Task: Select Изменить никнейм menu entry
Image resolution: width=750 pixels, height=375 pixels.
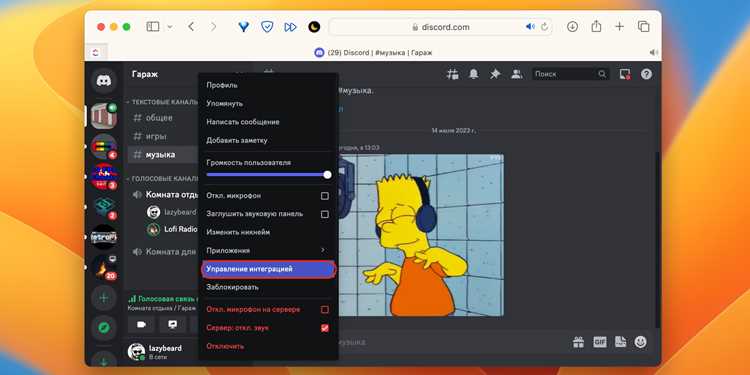Action: click(x=268, y=232)
